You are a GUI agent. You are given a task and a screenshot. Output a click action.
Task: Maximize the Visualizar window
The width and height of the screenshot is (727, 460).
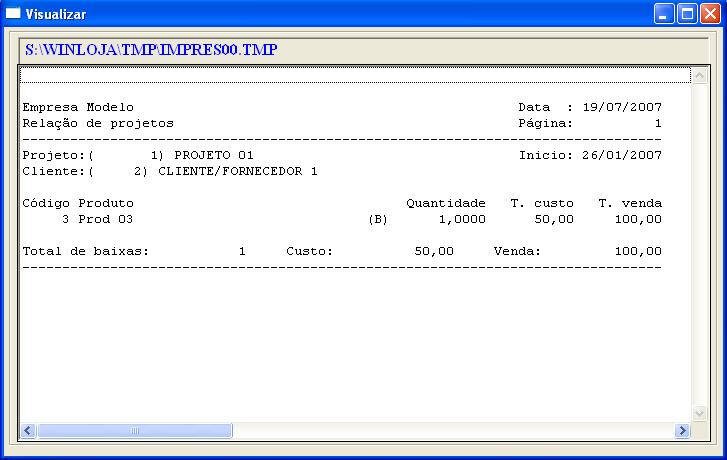point(687,14)
